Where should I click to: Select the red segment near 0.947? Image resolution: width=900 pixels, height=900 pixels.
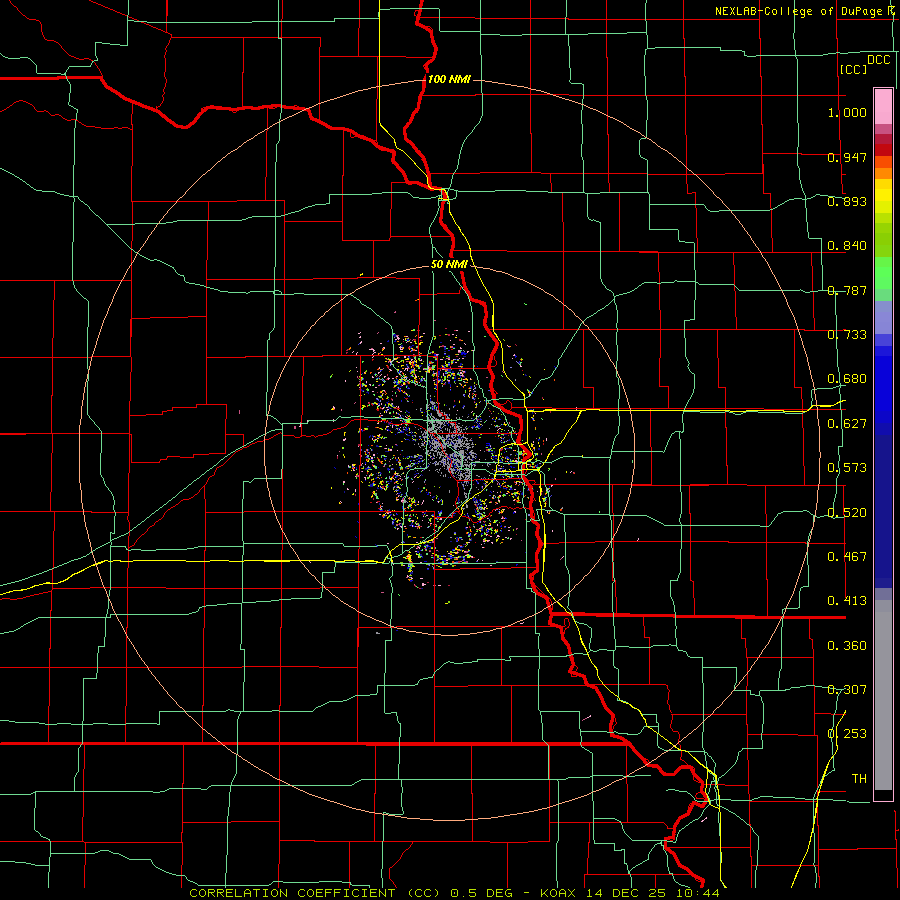(x=883, y=150)
